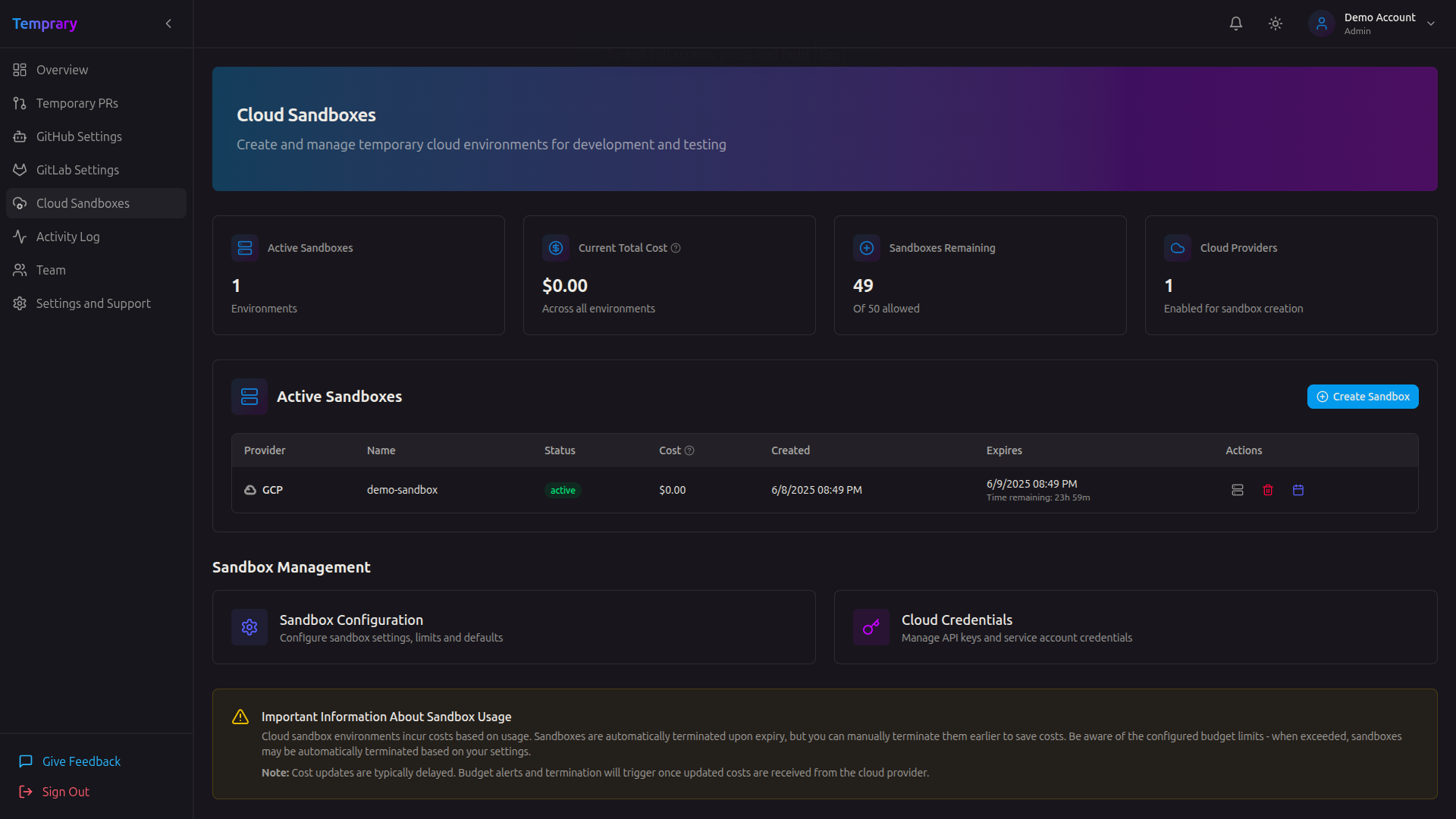The image size is (1456, 819).
Task: Click the Cloud Providers cloud icon
Action: pos(1178,248)
